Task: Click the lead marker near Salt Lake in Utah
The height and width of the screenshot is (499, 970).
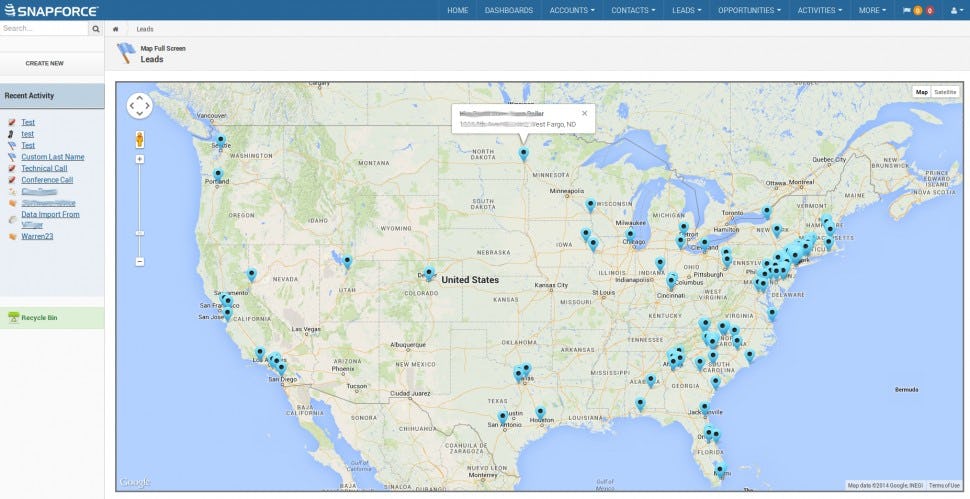Action: [x=347, y=262]
